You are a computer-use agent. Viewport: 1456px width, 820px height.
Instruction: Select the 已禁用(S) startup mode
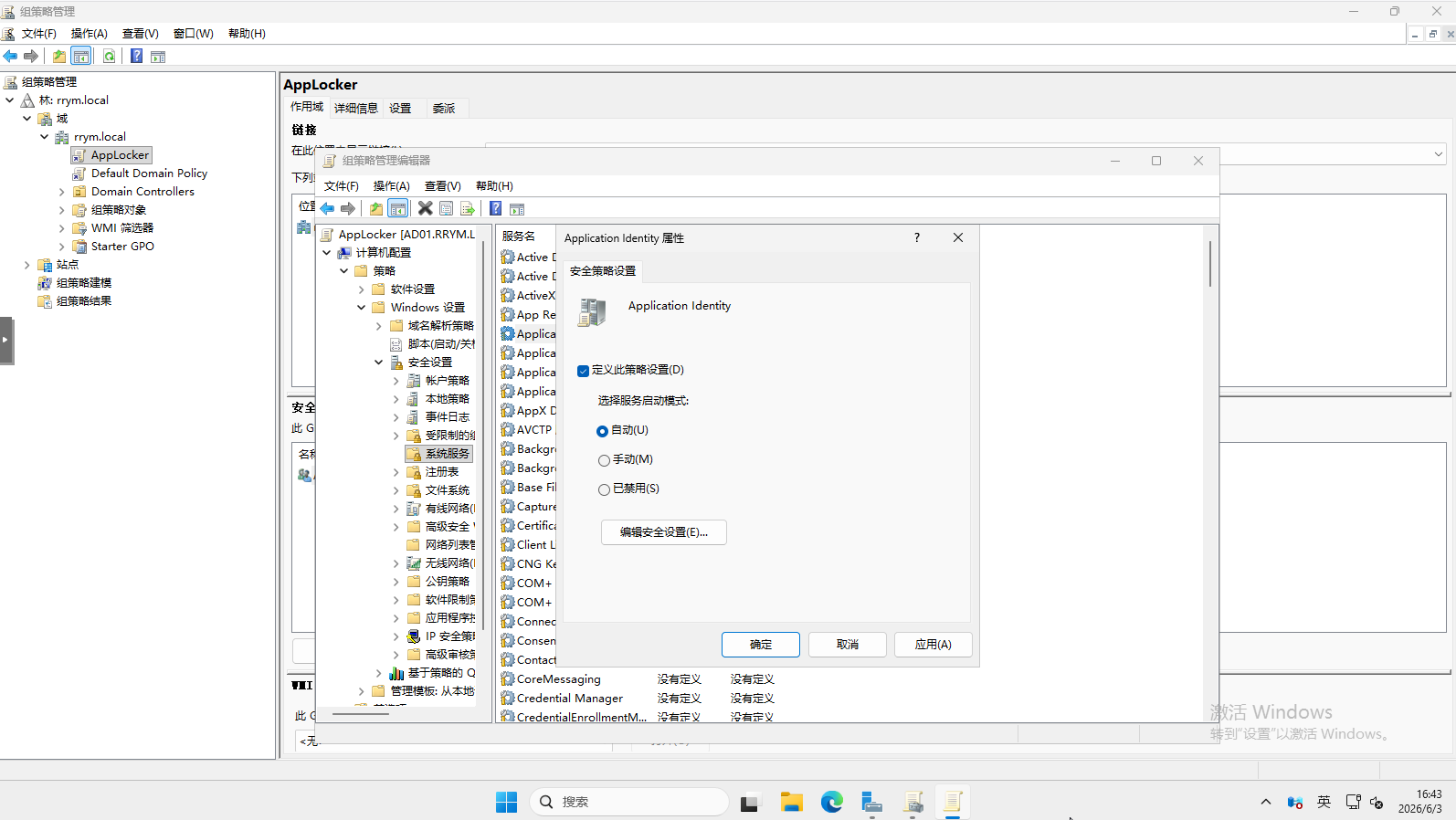604,489
